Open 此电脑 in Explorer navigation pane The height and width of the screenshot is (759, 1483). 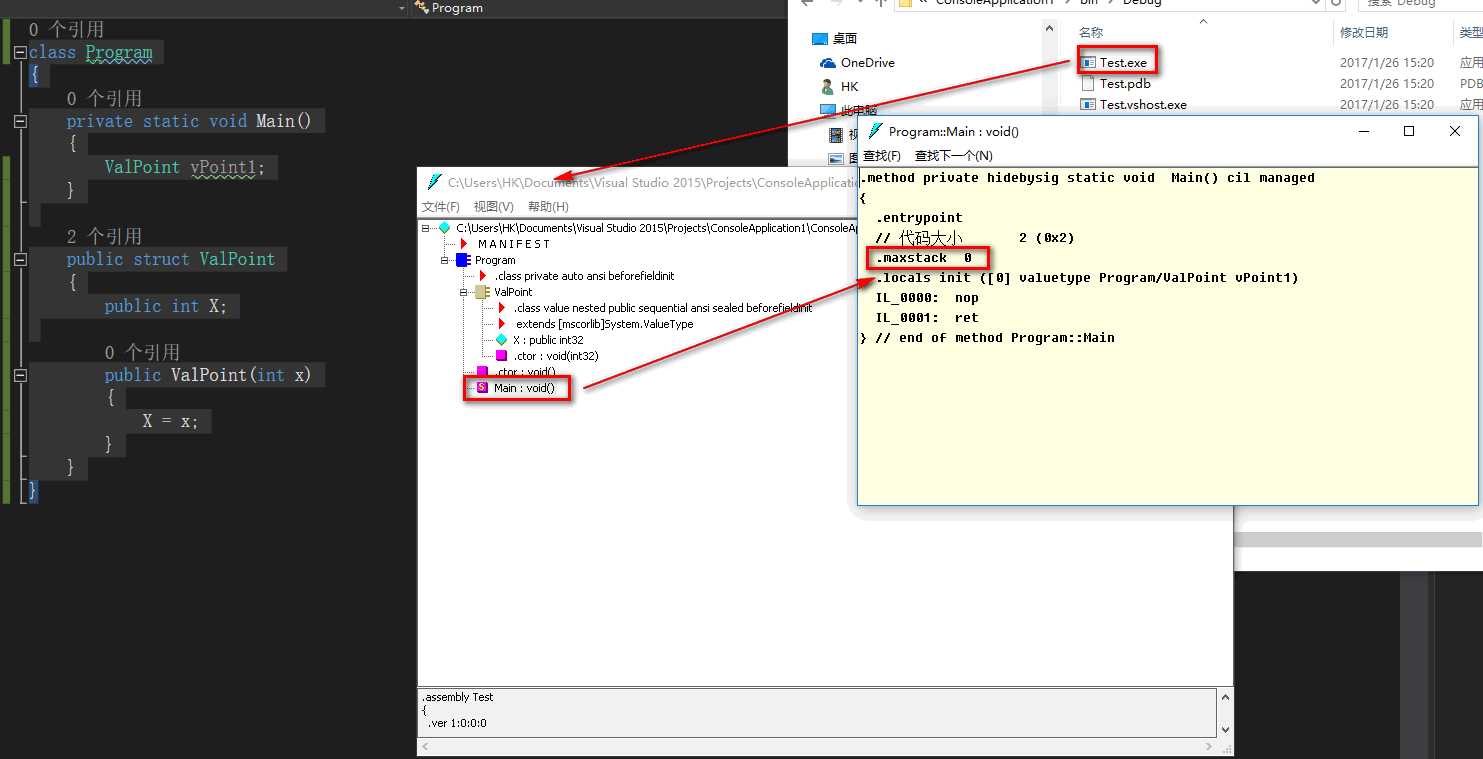[858, 110]
